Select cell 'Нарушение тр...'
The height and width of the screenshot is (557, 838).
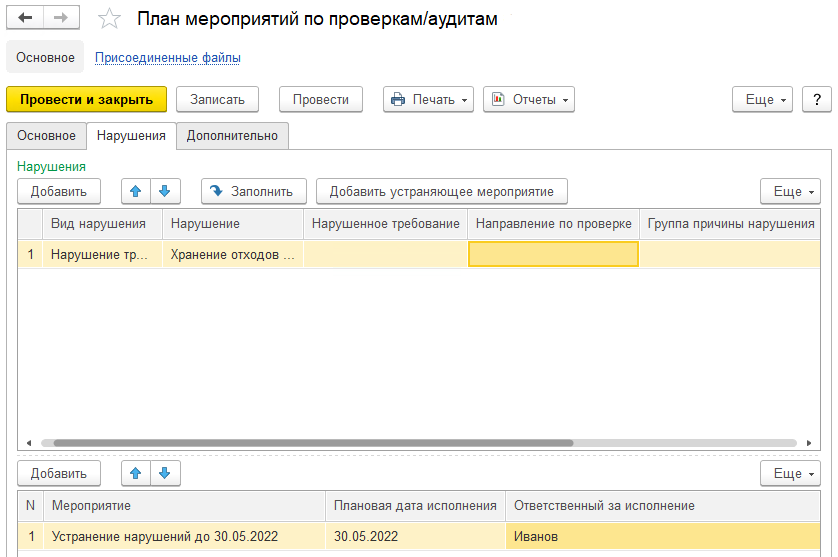(102, 254)
